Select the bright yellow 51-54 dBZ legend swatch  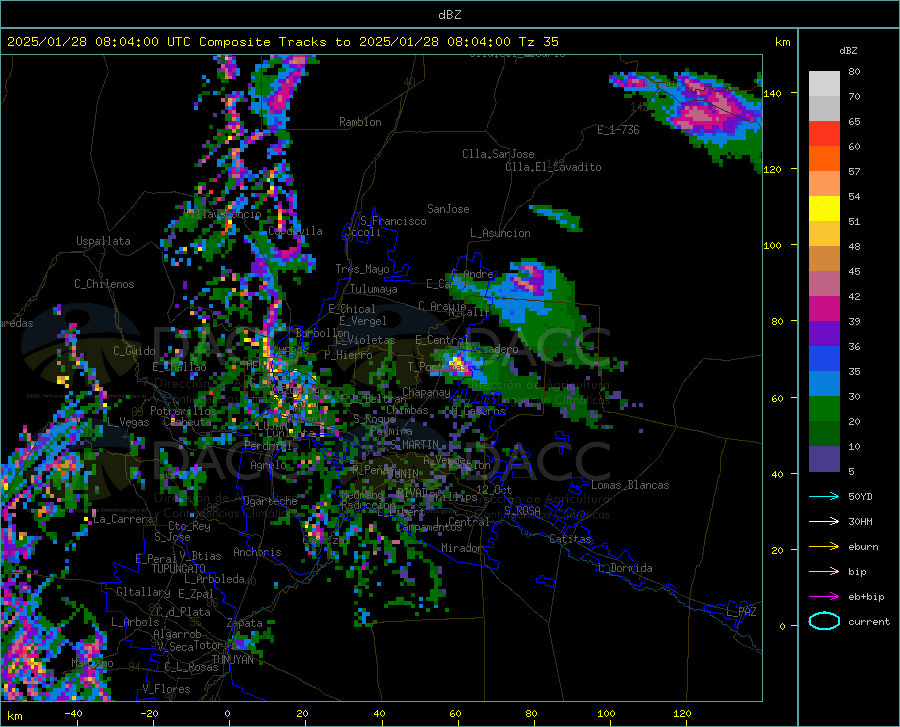(x=824, y=209)
